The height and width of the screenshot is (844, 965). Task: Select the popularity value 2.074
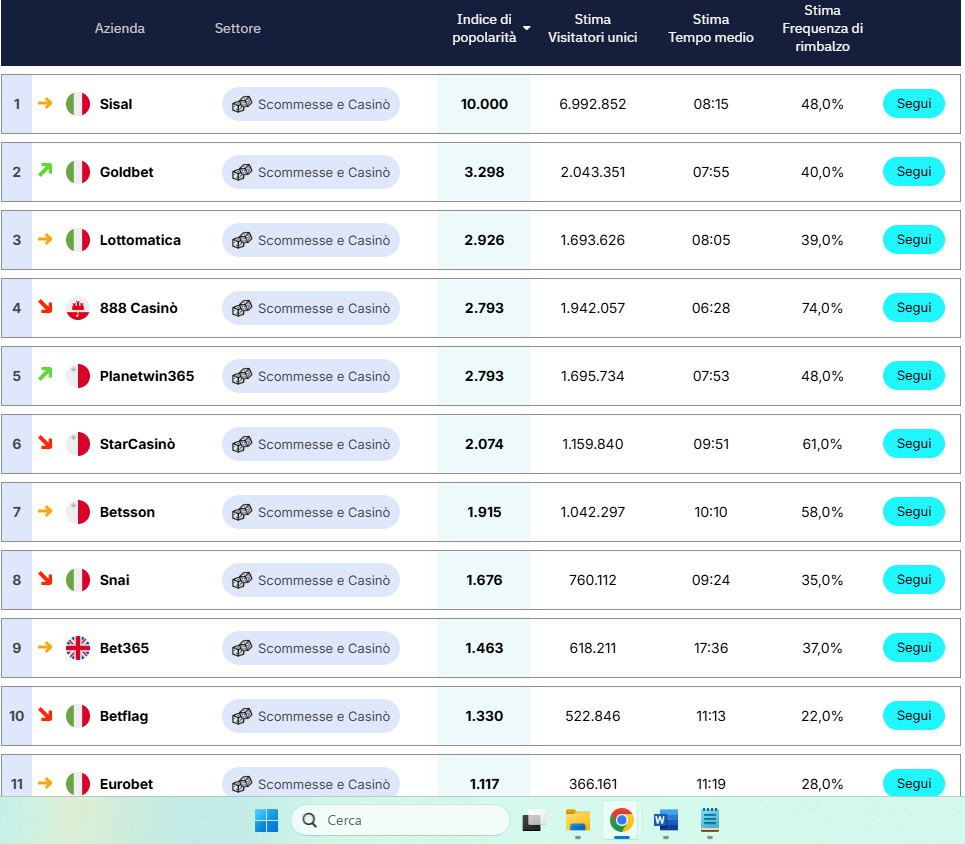click(484, 444)
